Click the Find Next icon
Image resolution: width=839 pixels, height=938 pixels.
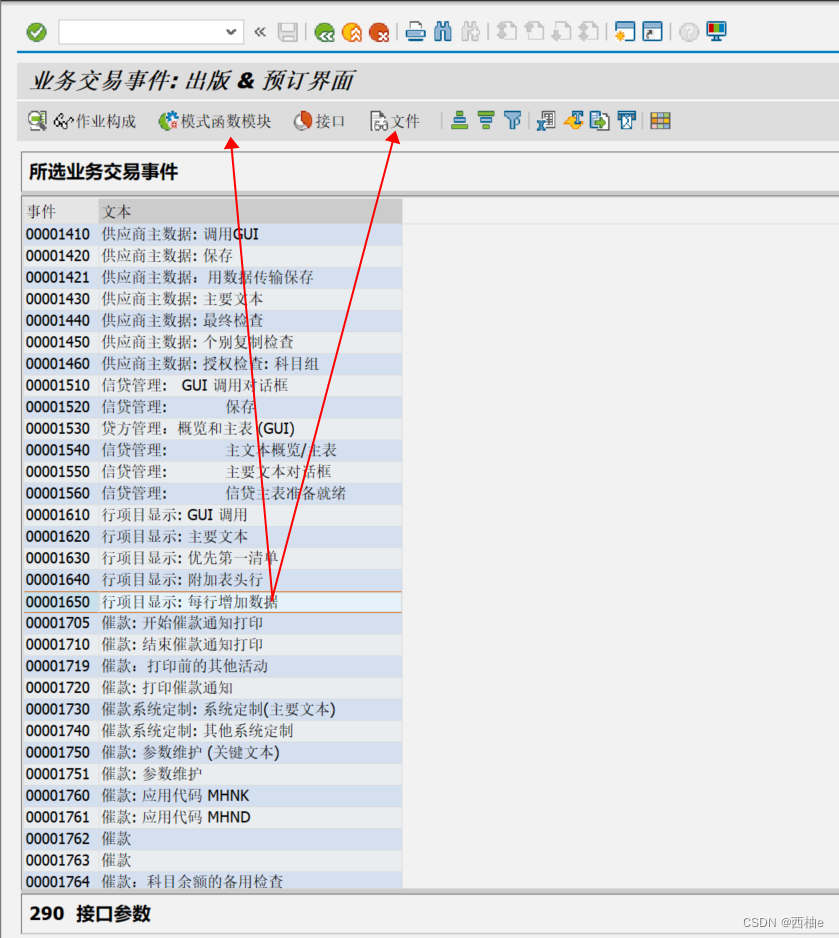470,31
